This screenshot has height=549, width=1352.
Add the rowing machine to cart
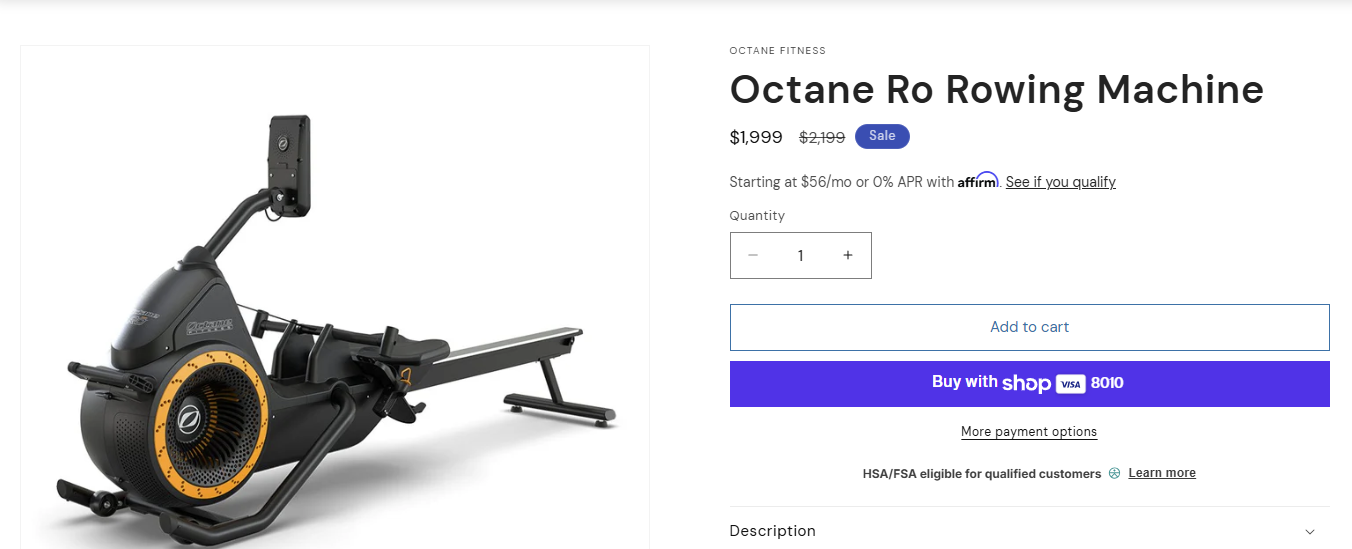1029,327
